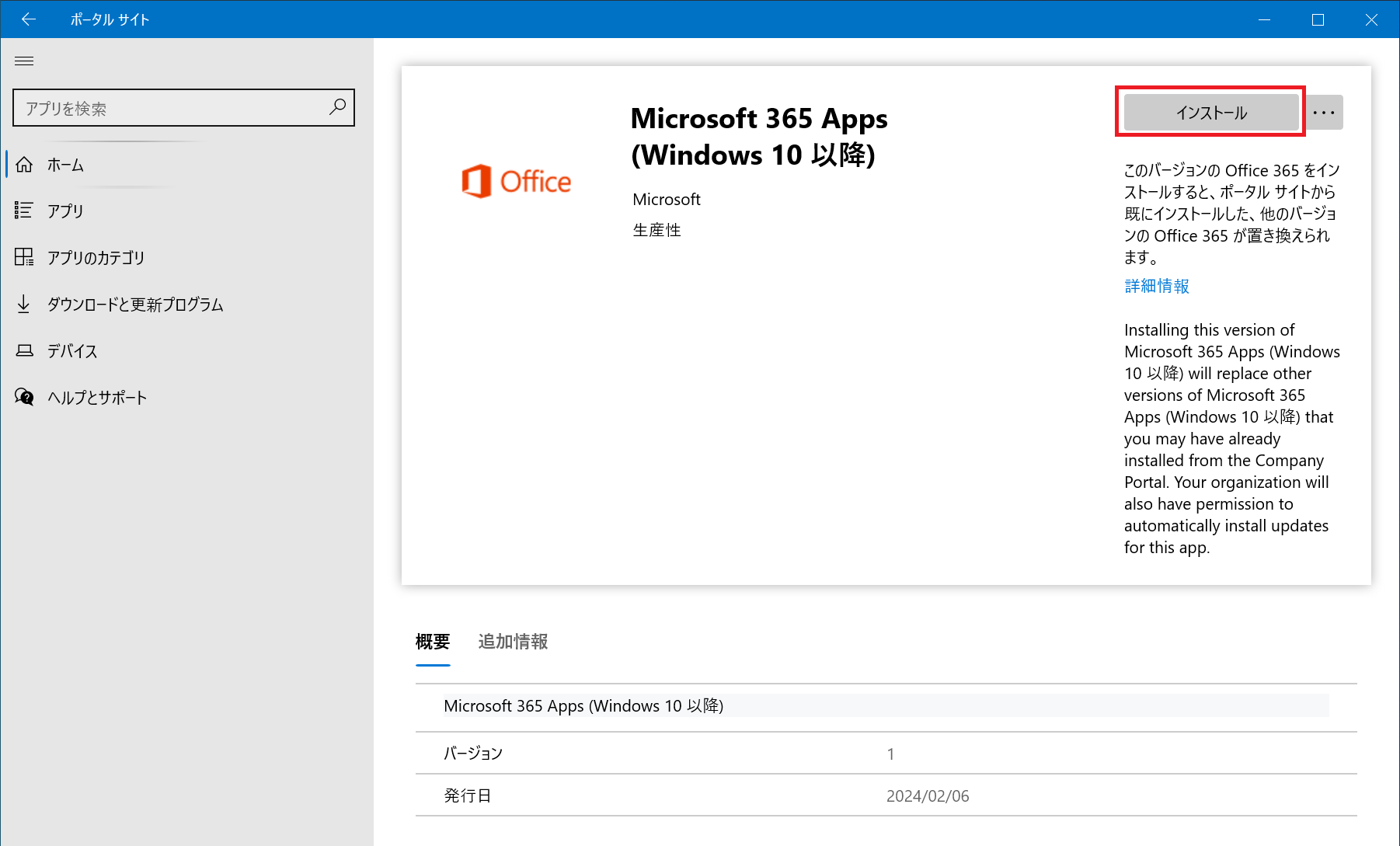
Task: Click the バージョン row label
Action: click(x=473, y=753)
